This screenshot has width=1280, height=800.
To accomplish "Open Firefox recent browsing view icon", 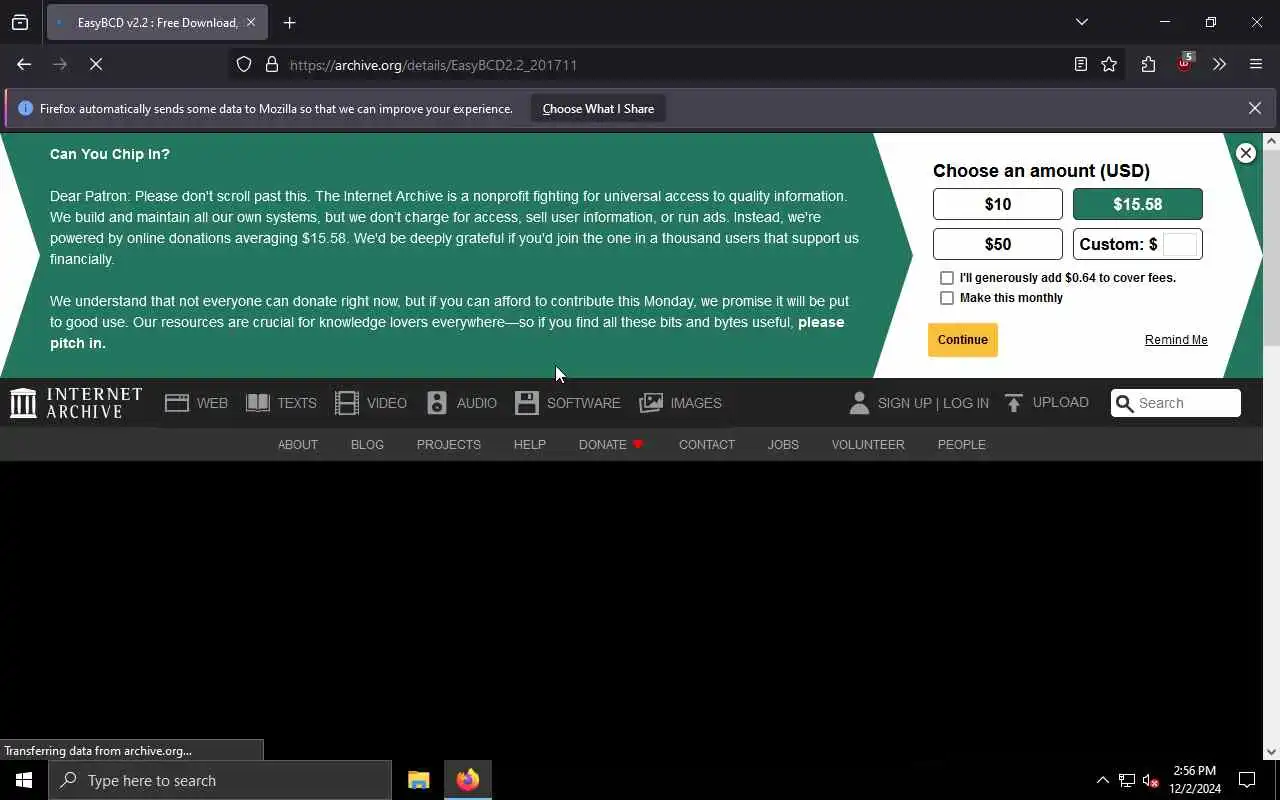I will pyautogui.click(x=20, y=22).
